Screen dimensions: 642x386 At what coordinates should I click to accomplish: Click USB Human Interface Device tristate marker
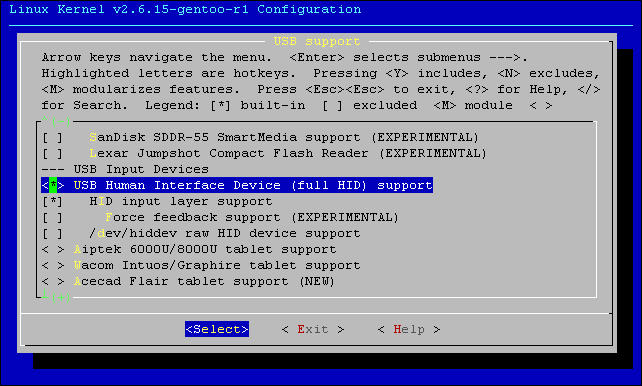click(x=53, y=185)
